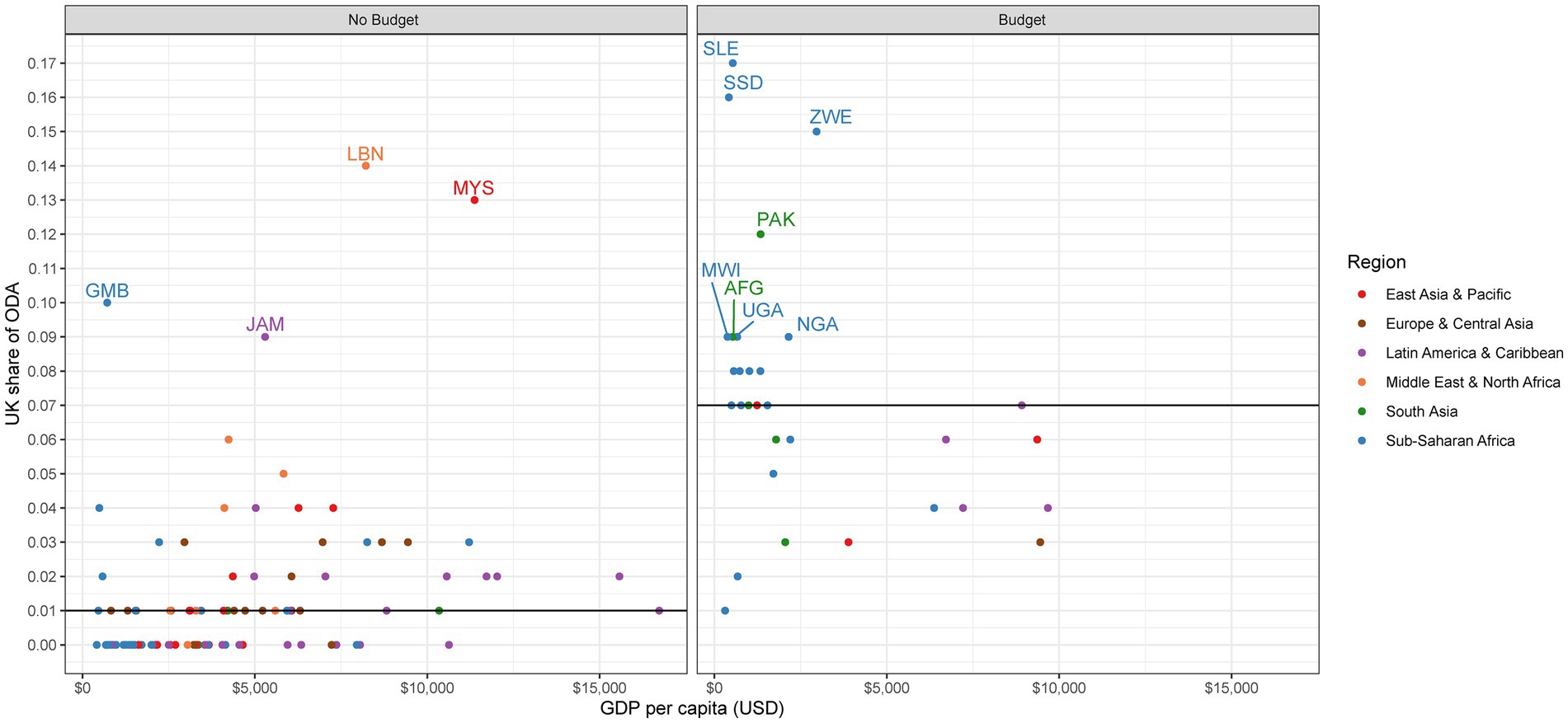Select the GMB country label

107,291
